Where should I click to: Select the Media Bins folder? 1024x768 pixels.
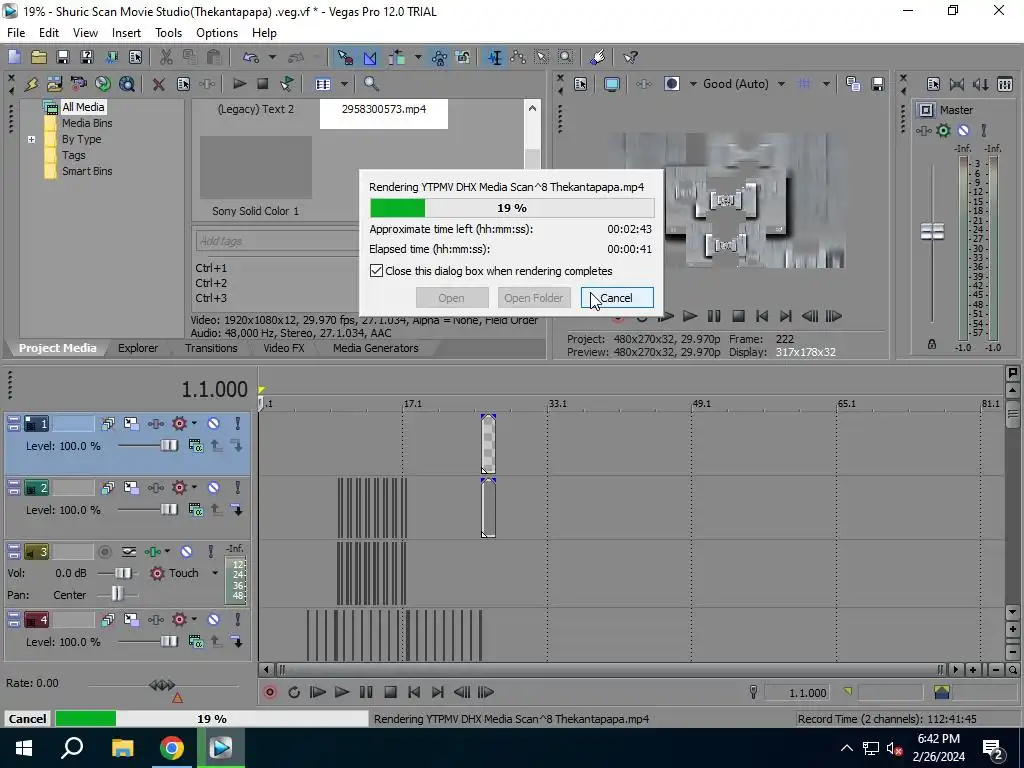87,123
